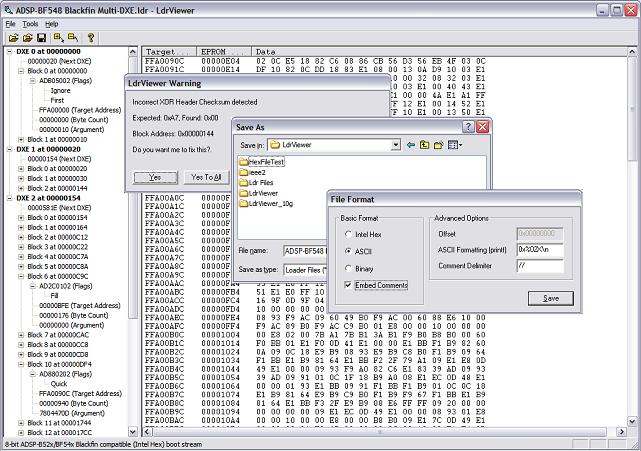This screenshot has width=641, height=451.
Task: Click the tree panel scroll-down arrow
Action: [132, 432]
